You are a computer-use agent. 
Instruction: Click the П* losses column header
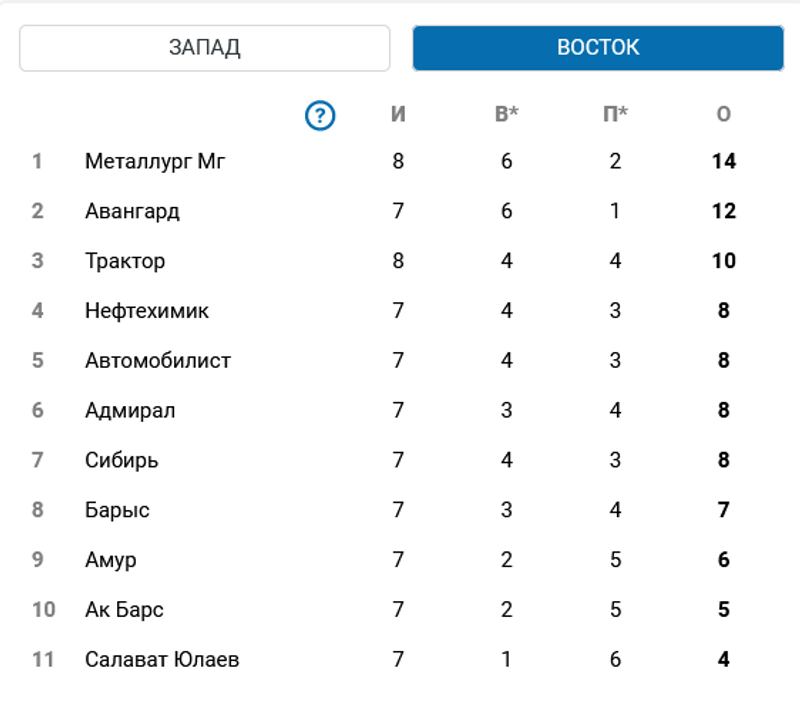[x=615, y=114]
